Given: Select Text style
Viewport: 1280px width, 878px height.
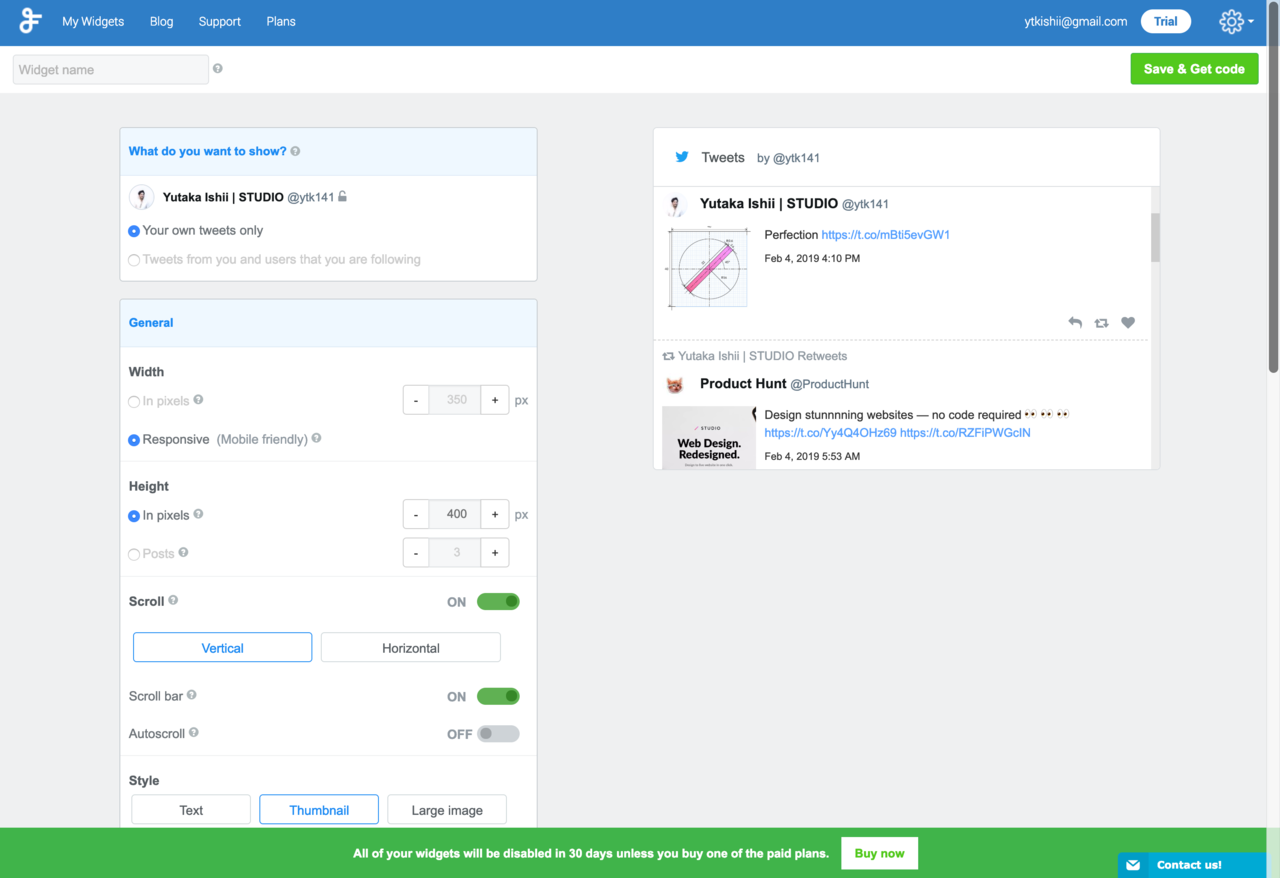Looking at the screenshot, I should 191,809.
